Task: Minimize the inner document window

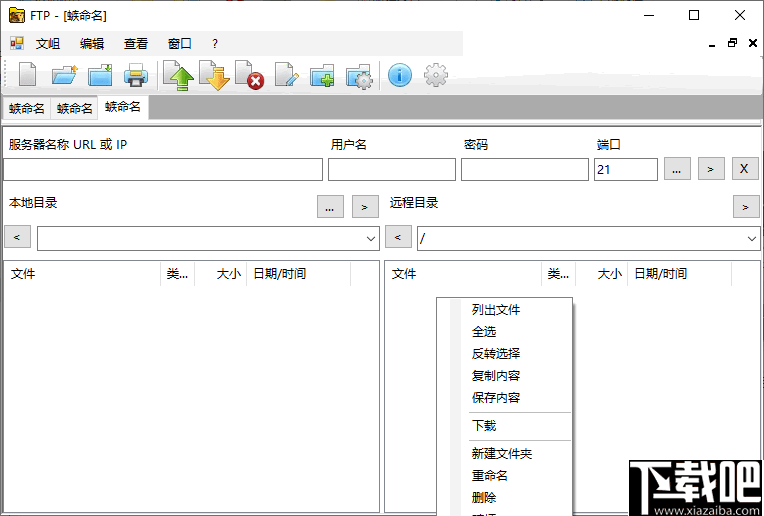Action: click(x=712, y=44)
